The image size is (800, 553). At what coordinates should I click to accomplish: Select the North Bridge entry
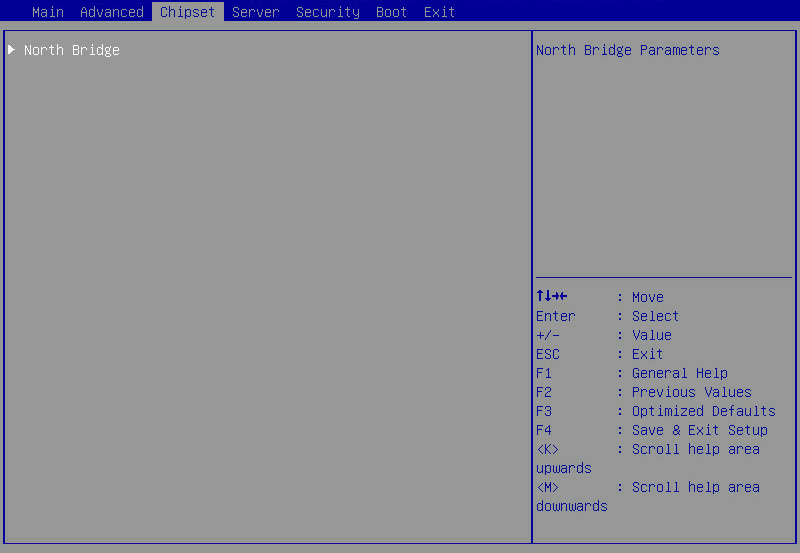[x=72, y=50]
